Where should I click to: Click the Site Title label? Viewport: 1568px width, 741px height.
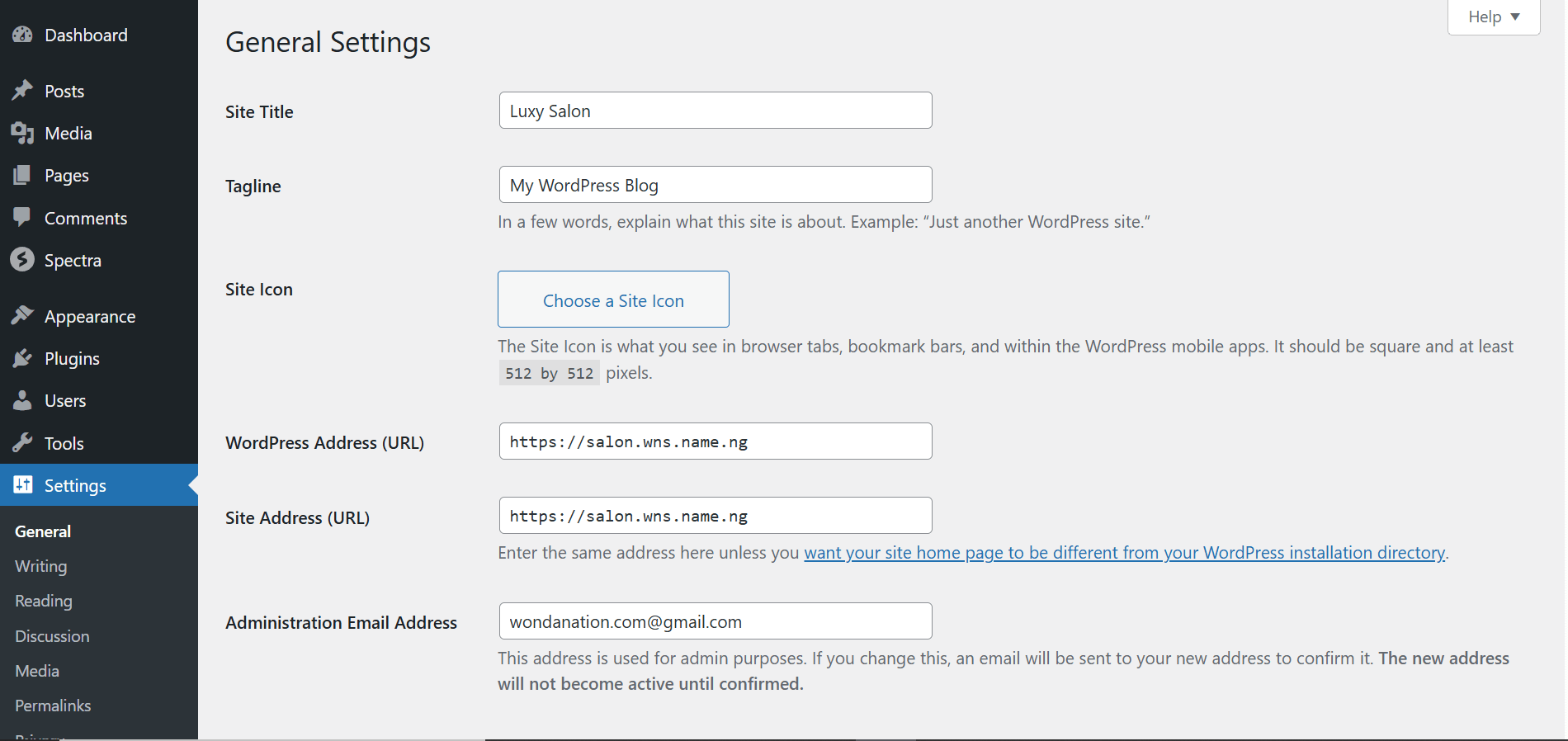[x=259, y=112]
